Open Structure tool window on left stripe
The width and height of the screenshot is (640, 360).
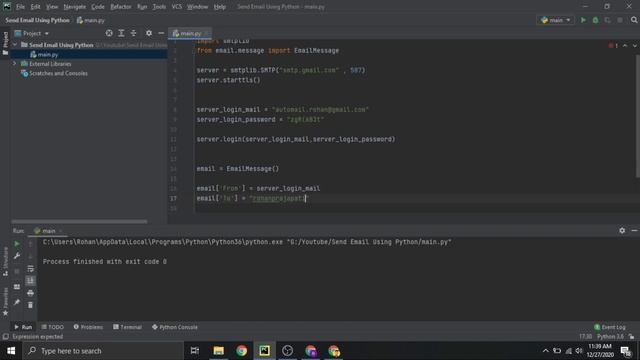coord(5,262)
